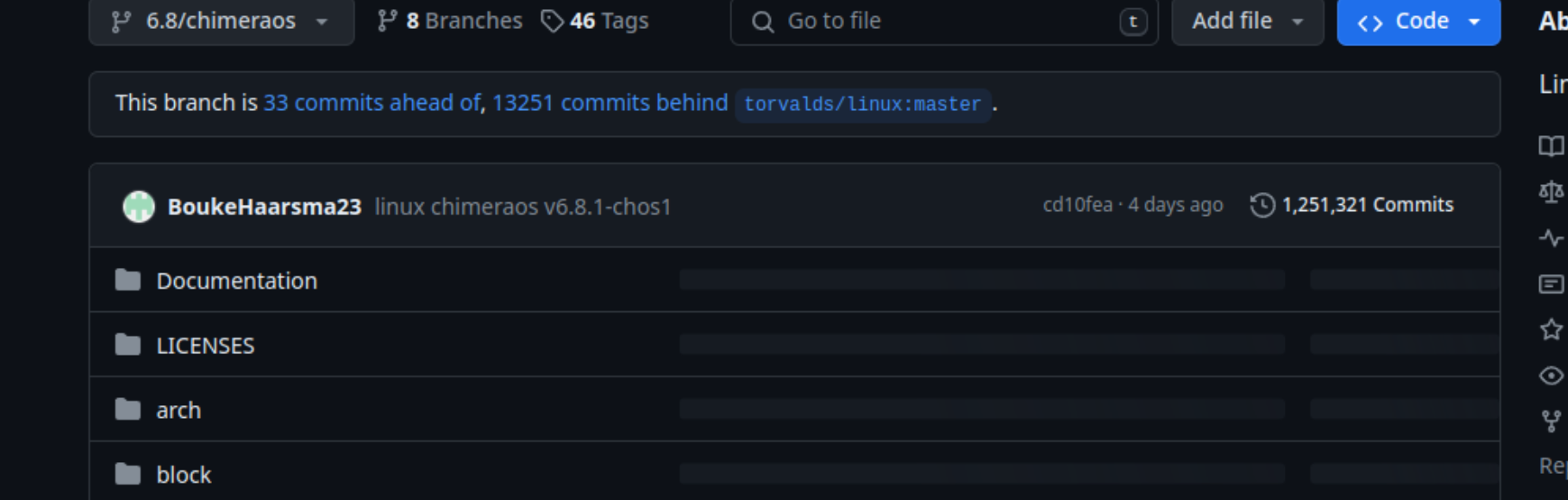View the 8 Branches link
Image resolution: width=1568 pixels, height=500 pixels.
pyautogui.click(x=449, y=21)
